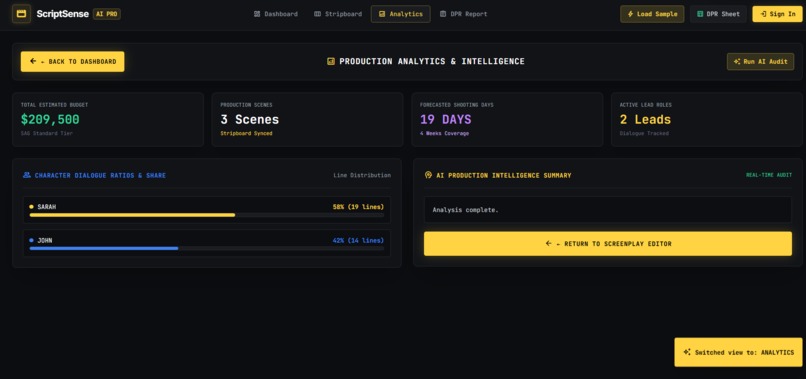Click the 2 Leads value
806x379 pixels.
pyautogui.click(x=645, y=120)
